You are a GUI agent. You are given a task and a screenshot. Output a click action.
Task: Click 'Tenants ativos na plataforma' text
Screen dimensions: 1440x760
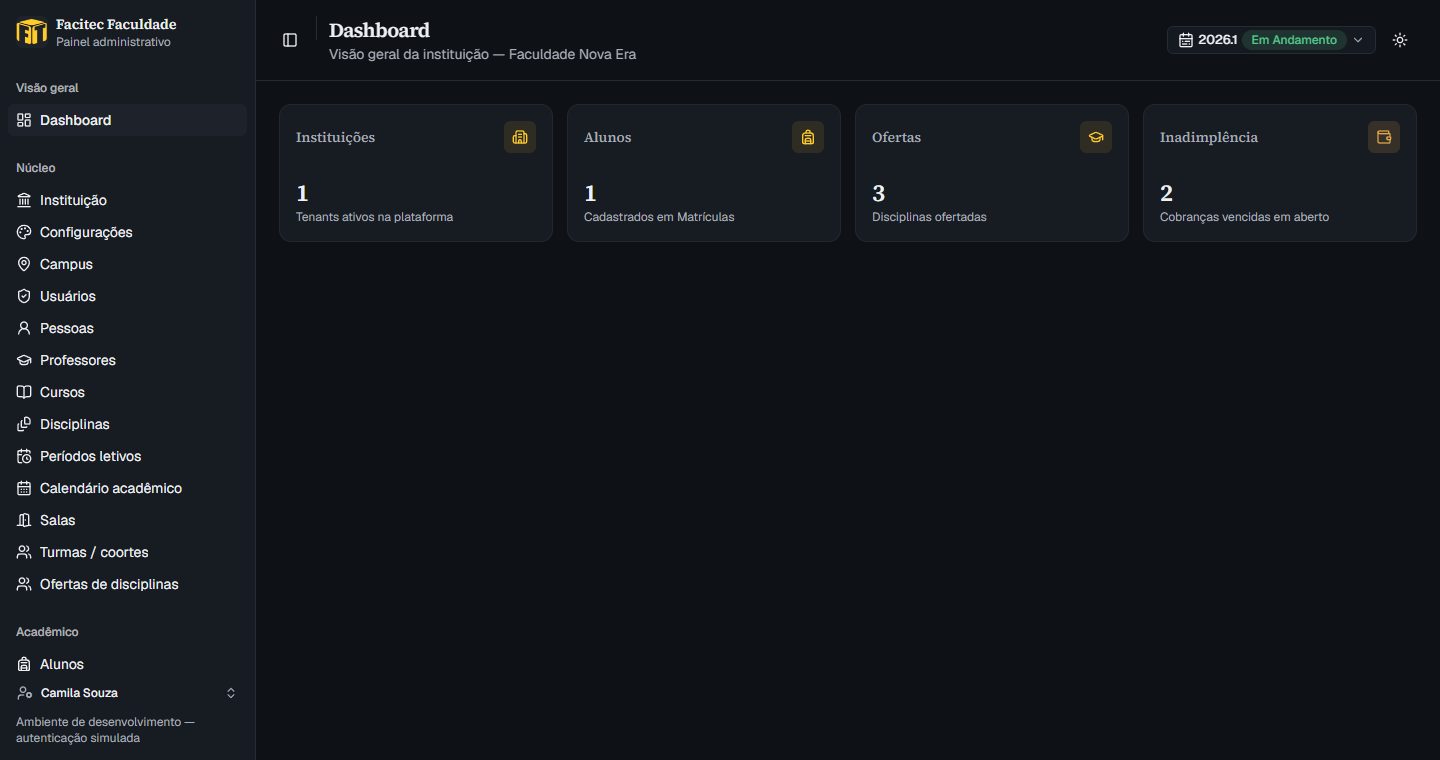pyautogui.click(x=374, y=217)
